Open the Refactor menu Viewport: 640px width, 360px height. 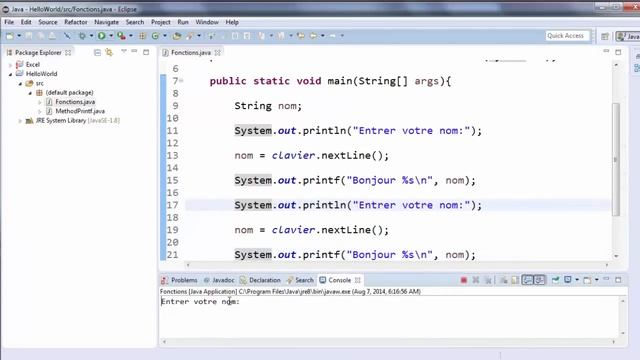point(76,22)
